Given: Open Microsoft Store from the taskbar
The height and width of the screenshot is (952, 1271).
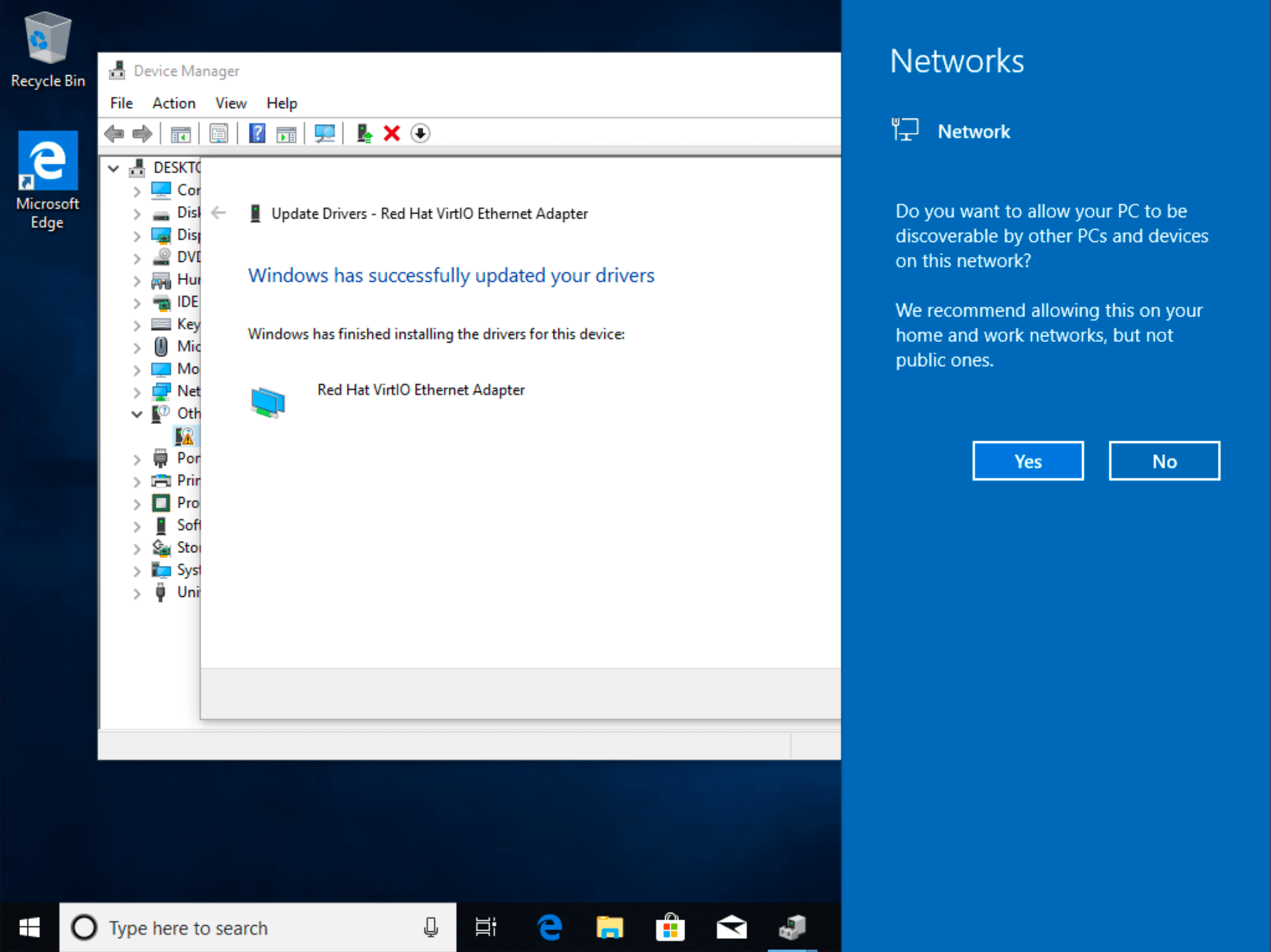Looking at the screenshot, I should 670,928.
